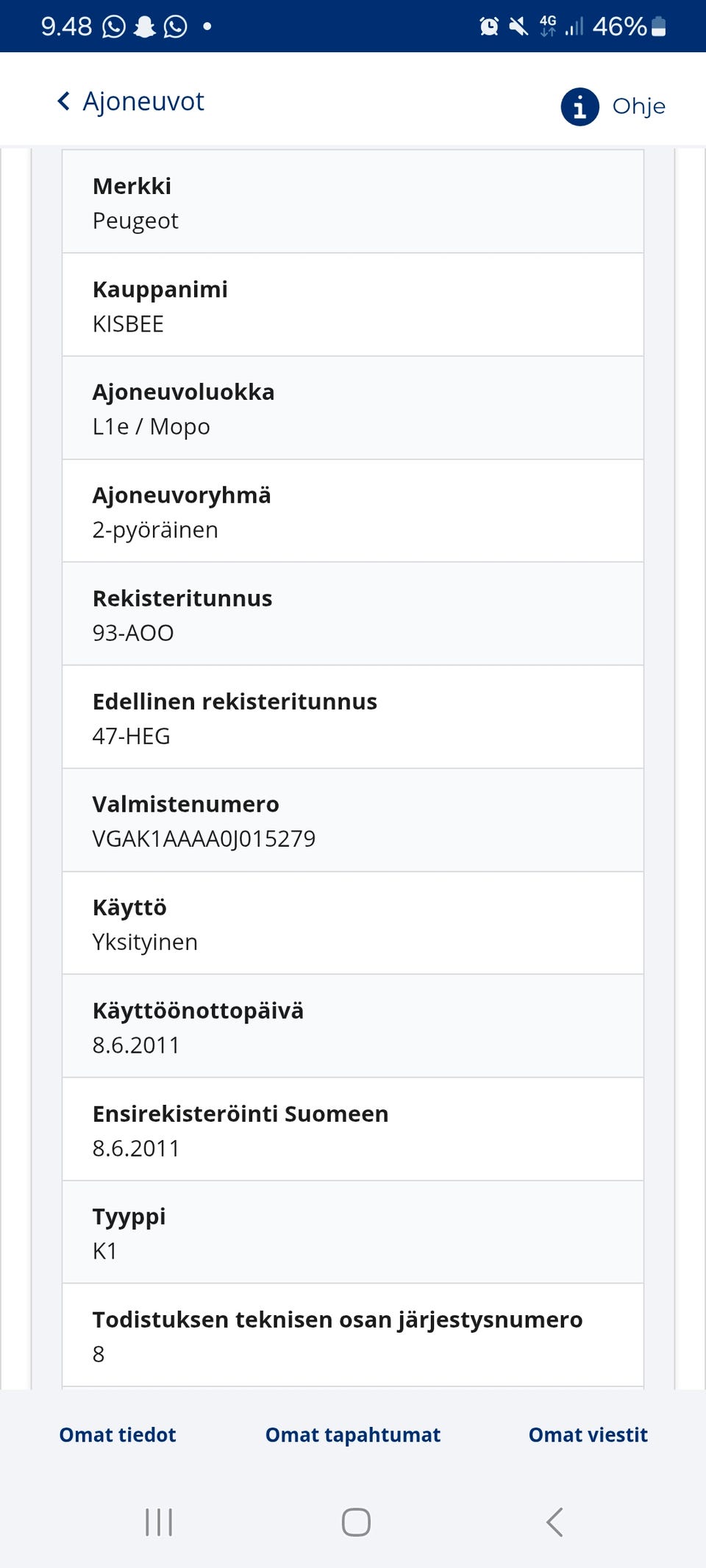This screenshot has height=1568, width=706.
Task: Open the Omat tiedot tab
Action: pos(118,1435)
